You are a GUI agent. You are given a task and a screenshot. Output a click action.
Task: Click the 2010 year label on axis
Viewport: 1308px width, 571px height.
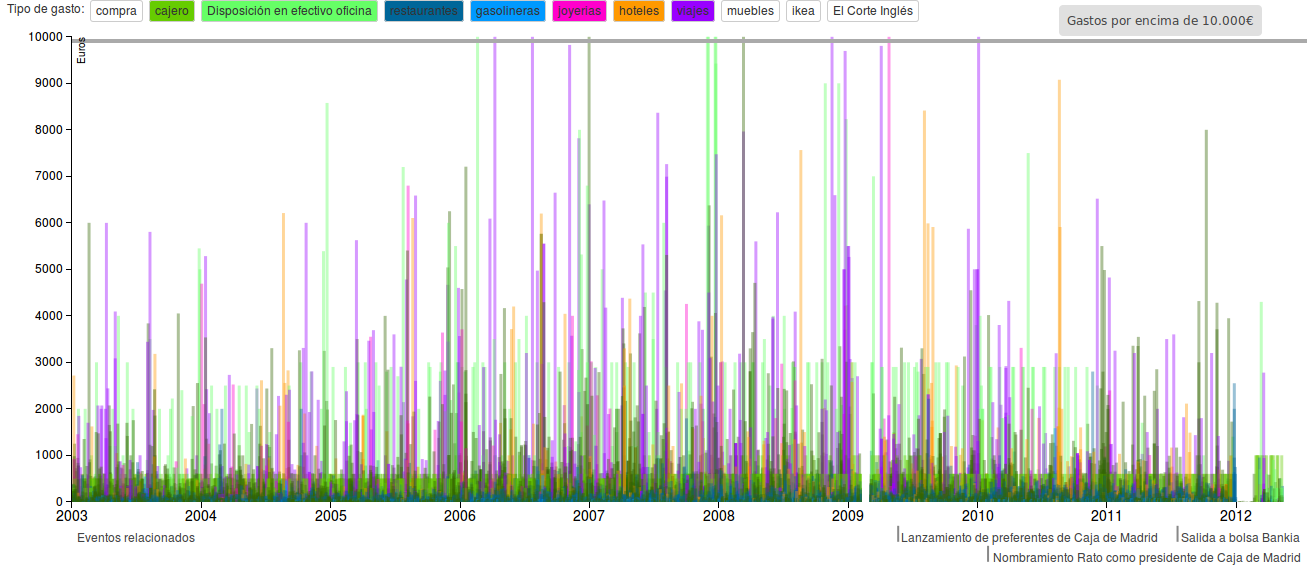tap(977, 516)
